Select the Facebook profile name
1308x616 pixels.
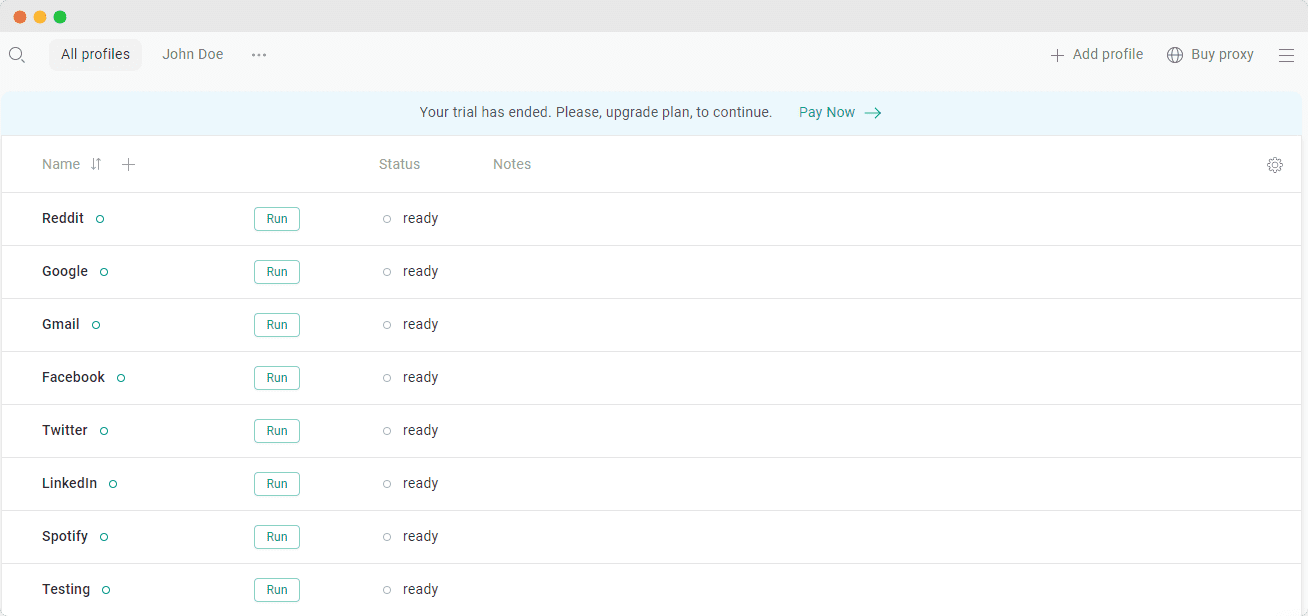tap(73, 377)
